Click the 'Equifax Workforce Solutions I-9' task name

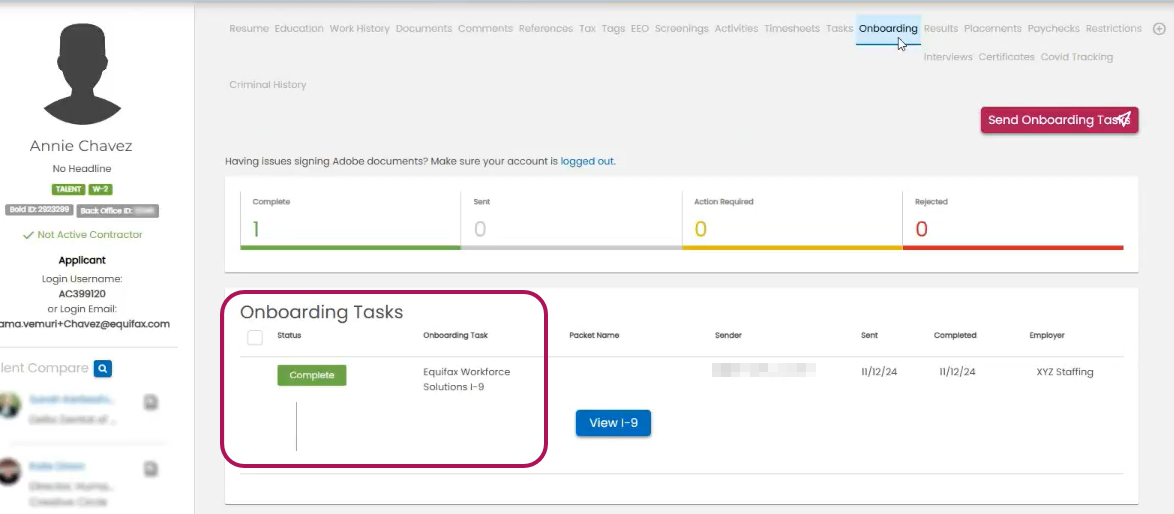[x=466, y=379]
